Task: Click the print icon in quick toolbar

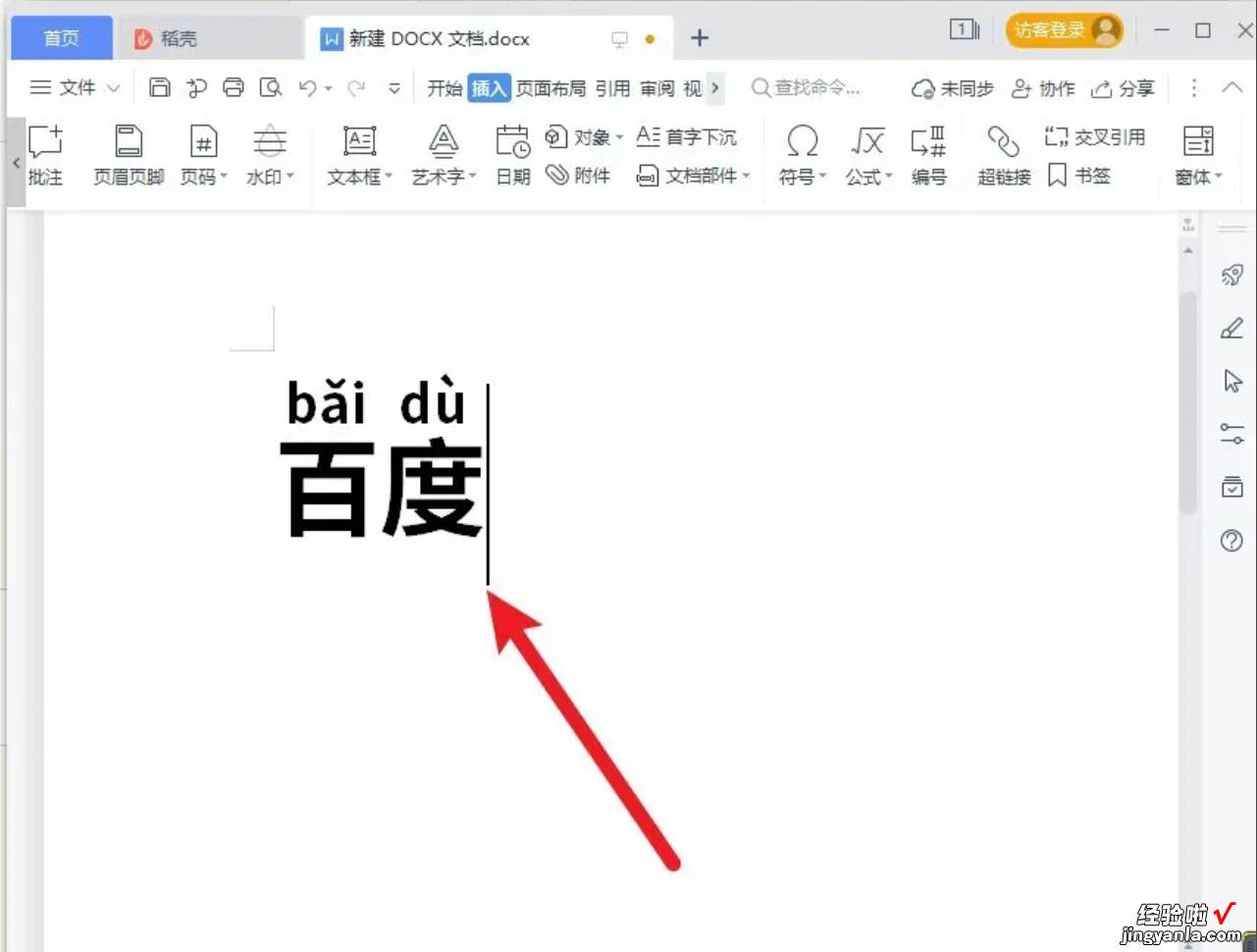Action: [234, 87]
